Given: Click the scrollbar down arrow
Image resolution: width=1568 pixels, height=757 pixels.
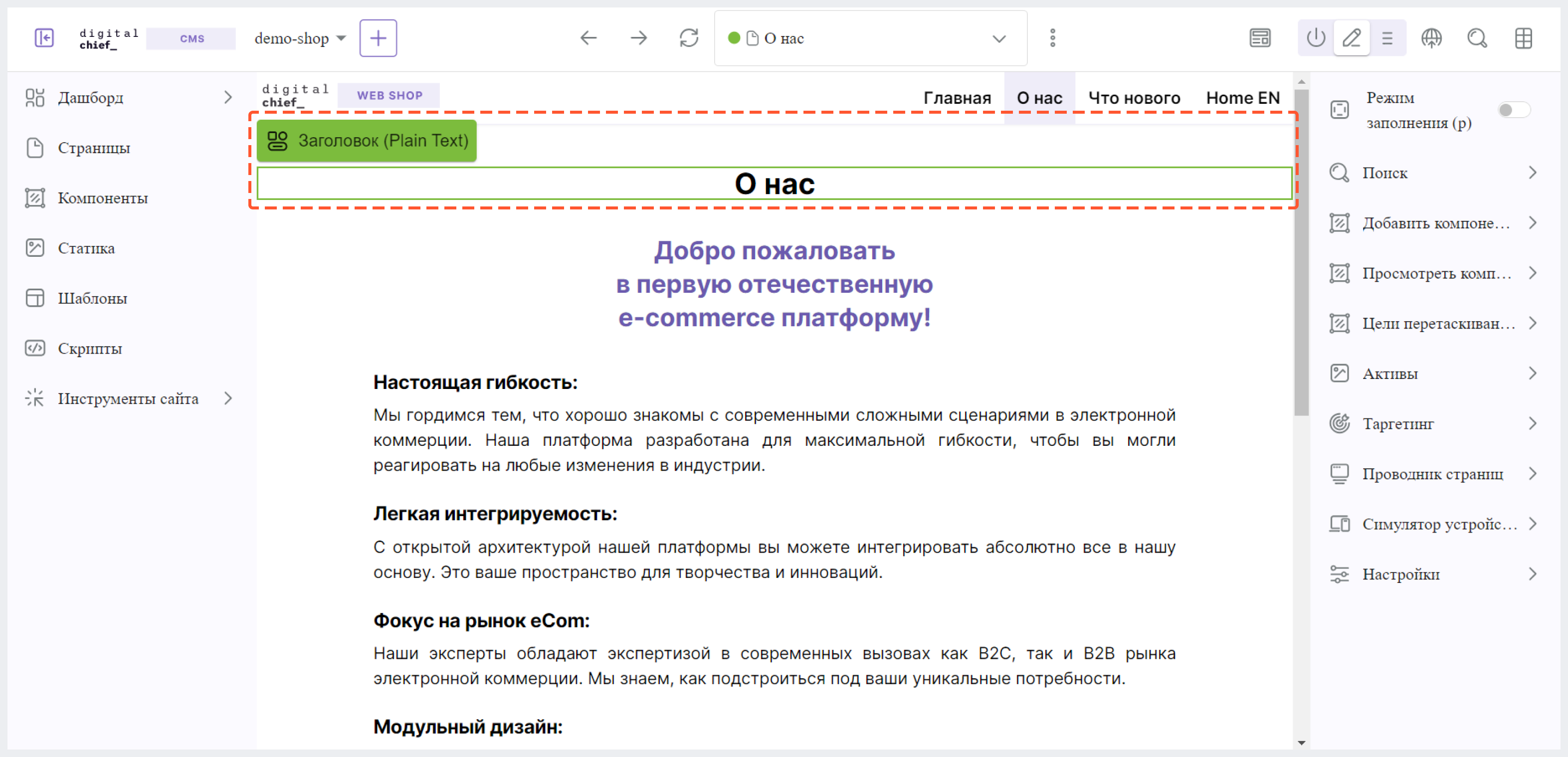Looking at the screenshot, I should pos(1301,743).
